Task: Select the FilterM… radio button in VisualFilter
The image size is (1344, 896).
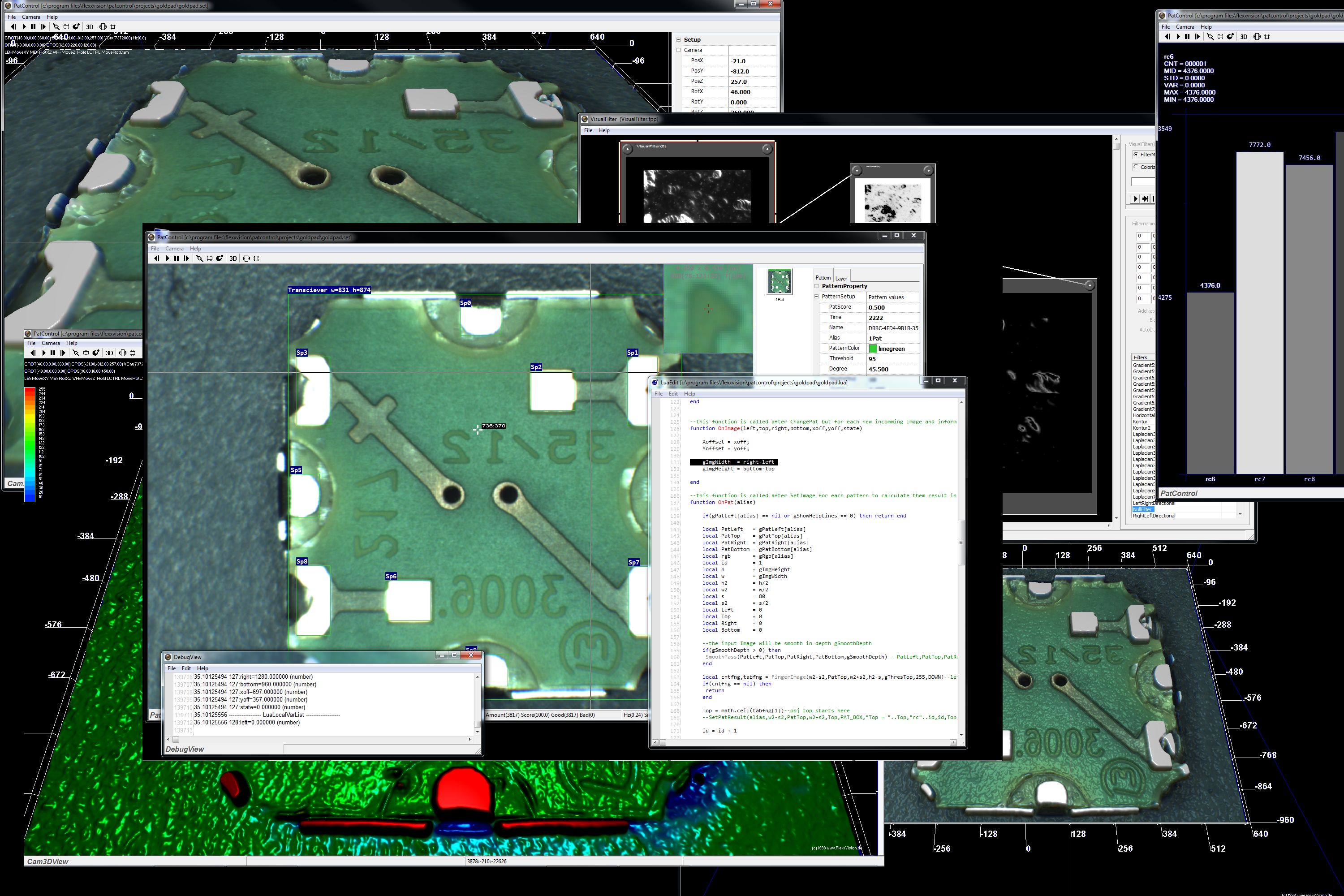Action: (x=1135, y=155)
